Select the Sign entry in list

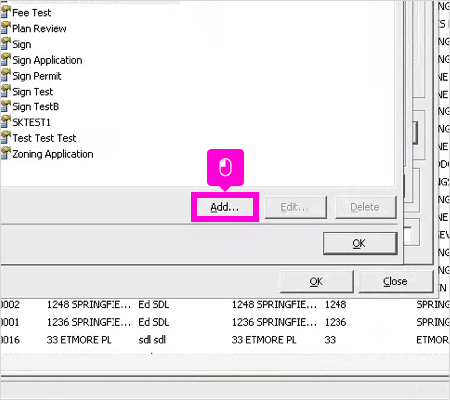(22, 44)
